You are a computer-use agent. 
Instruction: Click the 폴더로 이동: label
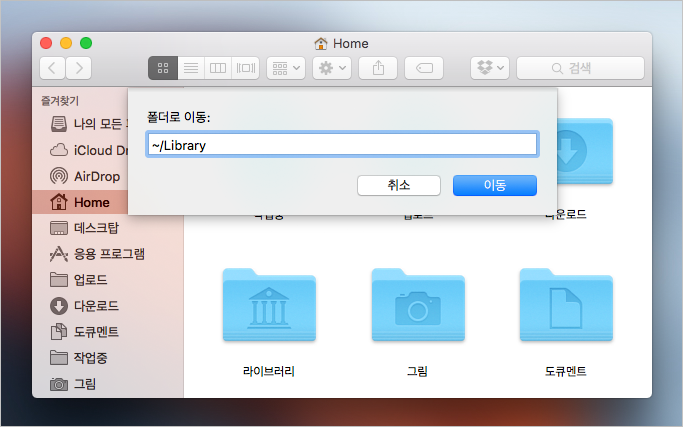179,117
